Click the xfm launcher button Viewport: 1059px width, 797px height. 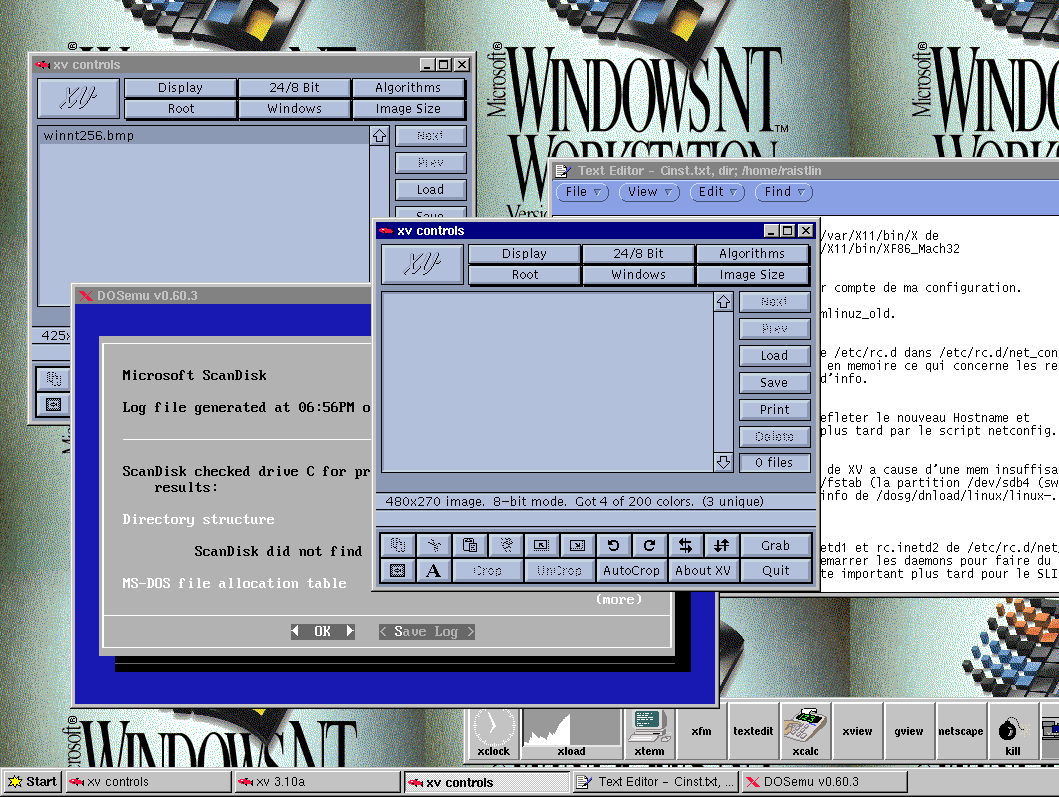pos(702,731)
